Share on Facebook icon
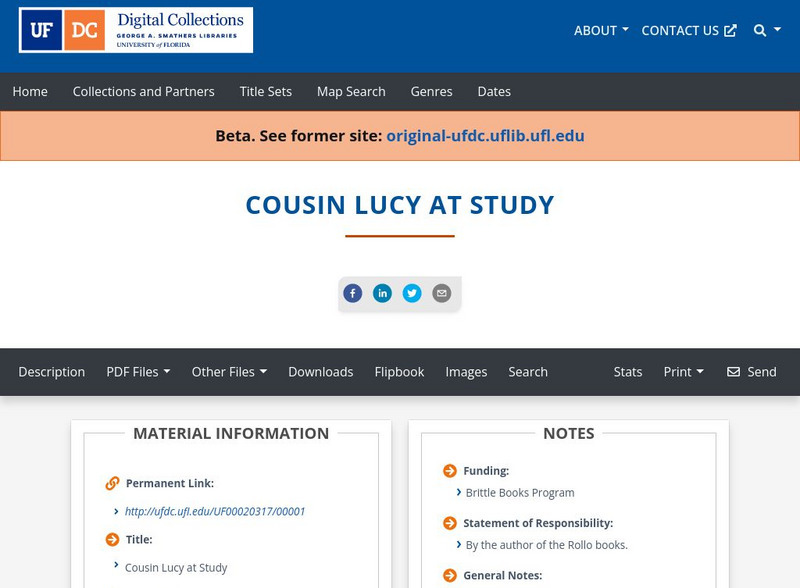Screen dimensions: 800x588 (x=353, y=293)
